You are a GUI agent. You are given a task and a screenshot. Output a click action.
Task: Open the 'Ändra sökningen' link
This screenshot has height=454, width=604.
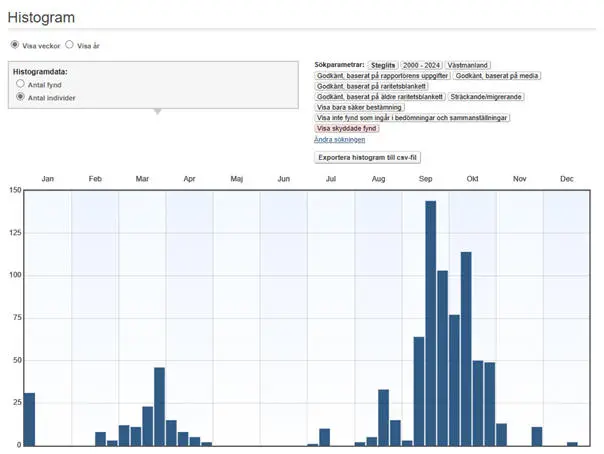339,139
